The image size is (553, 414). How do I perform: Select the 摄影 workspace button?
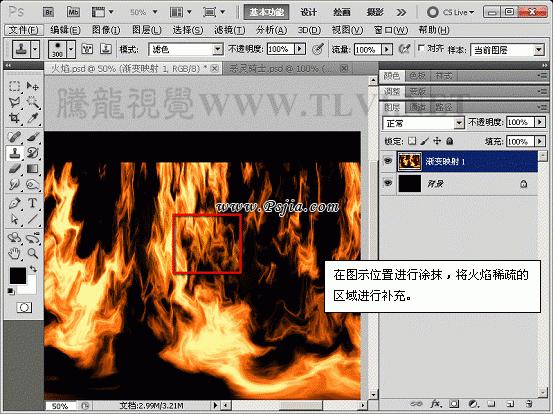(x=375, y=12)
